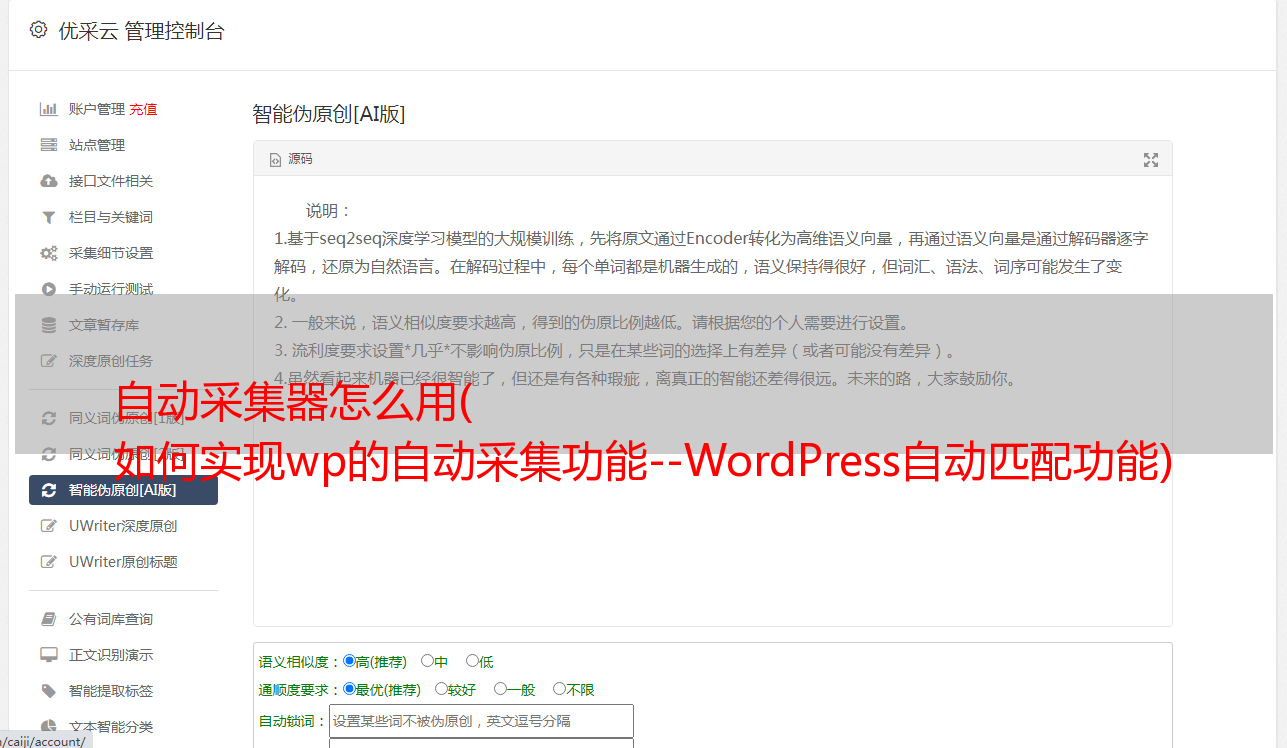Select 较好 fluency radio
Screen dimensions: 1287x748
coord(441,689)
